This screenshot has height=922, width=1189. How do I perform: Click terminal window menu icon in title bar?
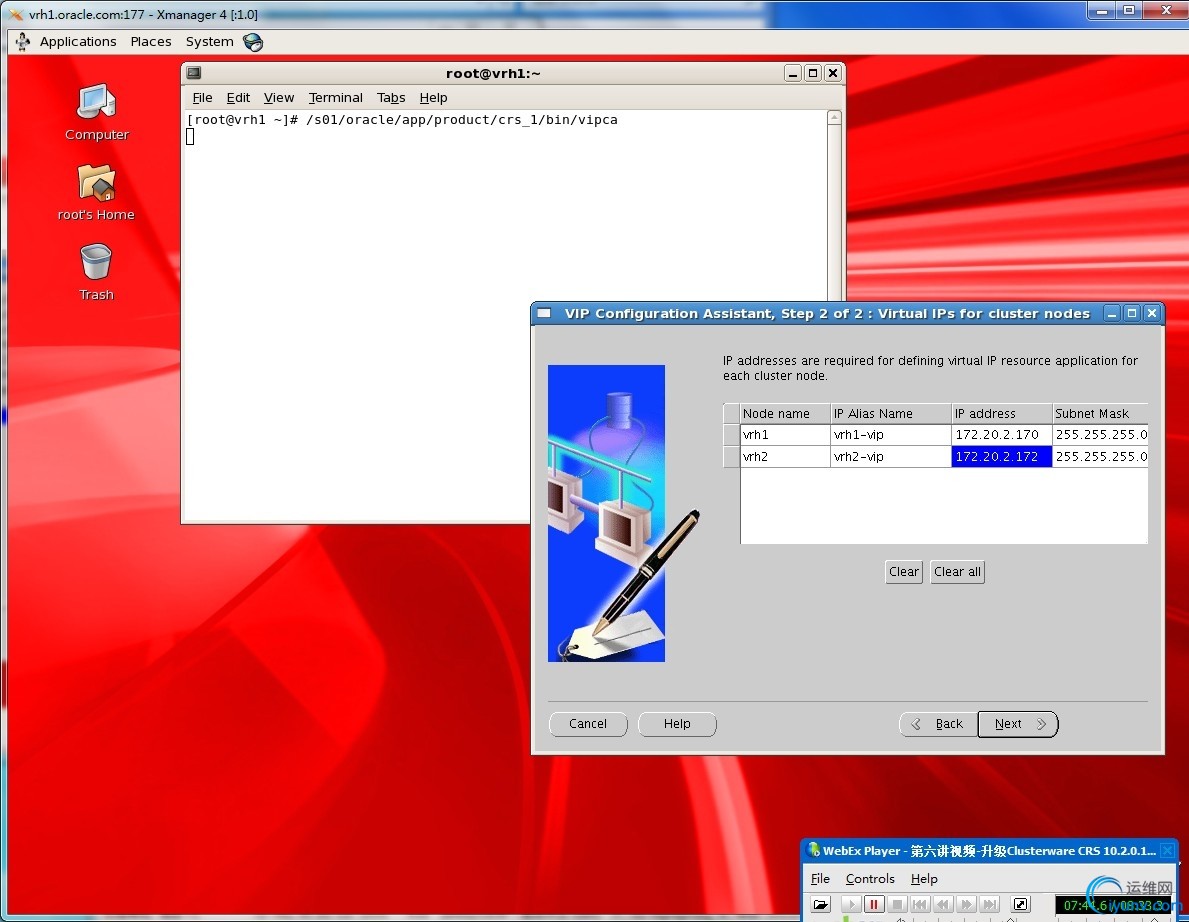[194, 73]
